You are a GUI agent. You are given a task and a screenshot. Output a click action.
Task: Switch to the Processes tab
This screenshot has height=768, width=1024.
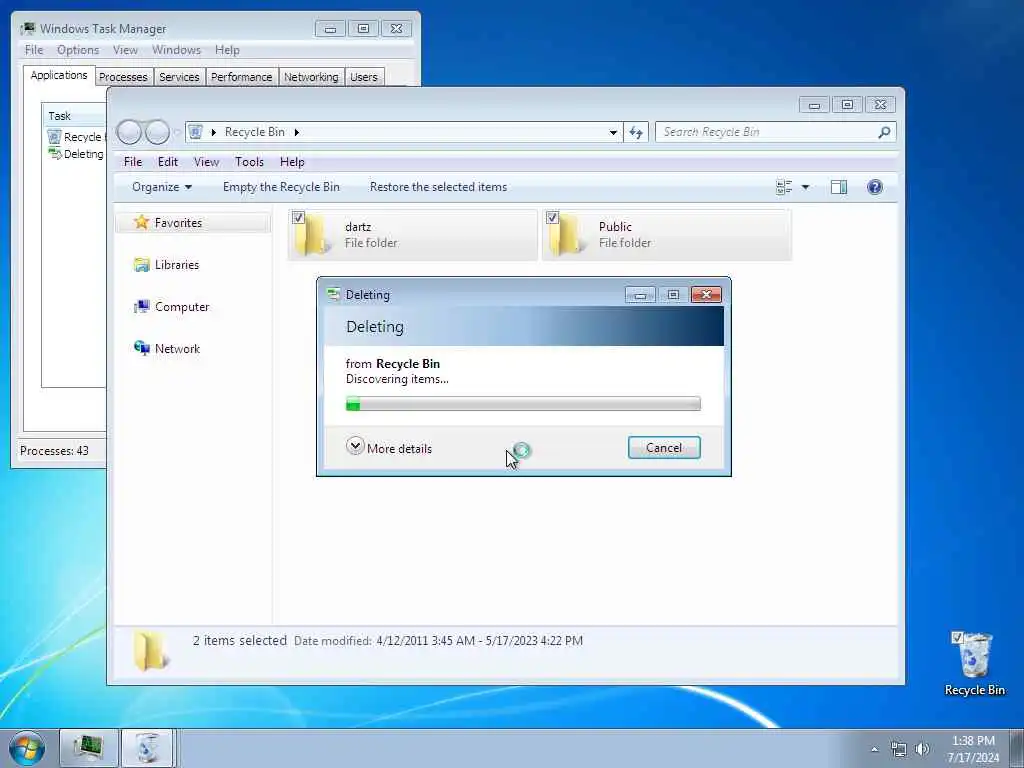[x=123, y=77]
